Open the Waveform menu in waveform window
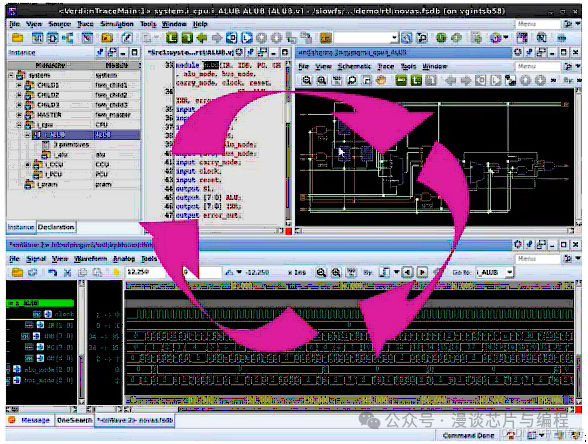588x444 pixels. click(x=90, y=259)
